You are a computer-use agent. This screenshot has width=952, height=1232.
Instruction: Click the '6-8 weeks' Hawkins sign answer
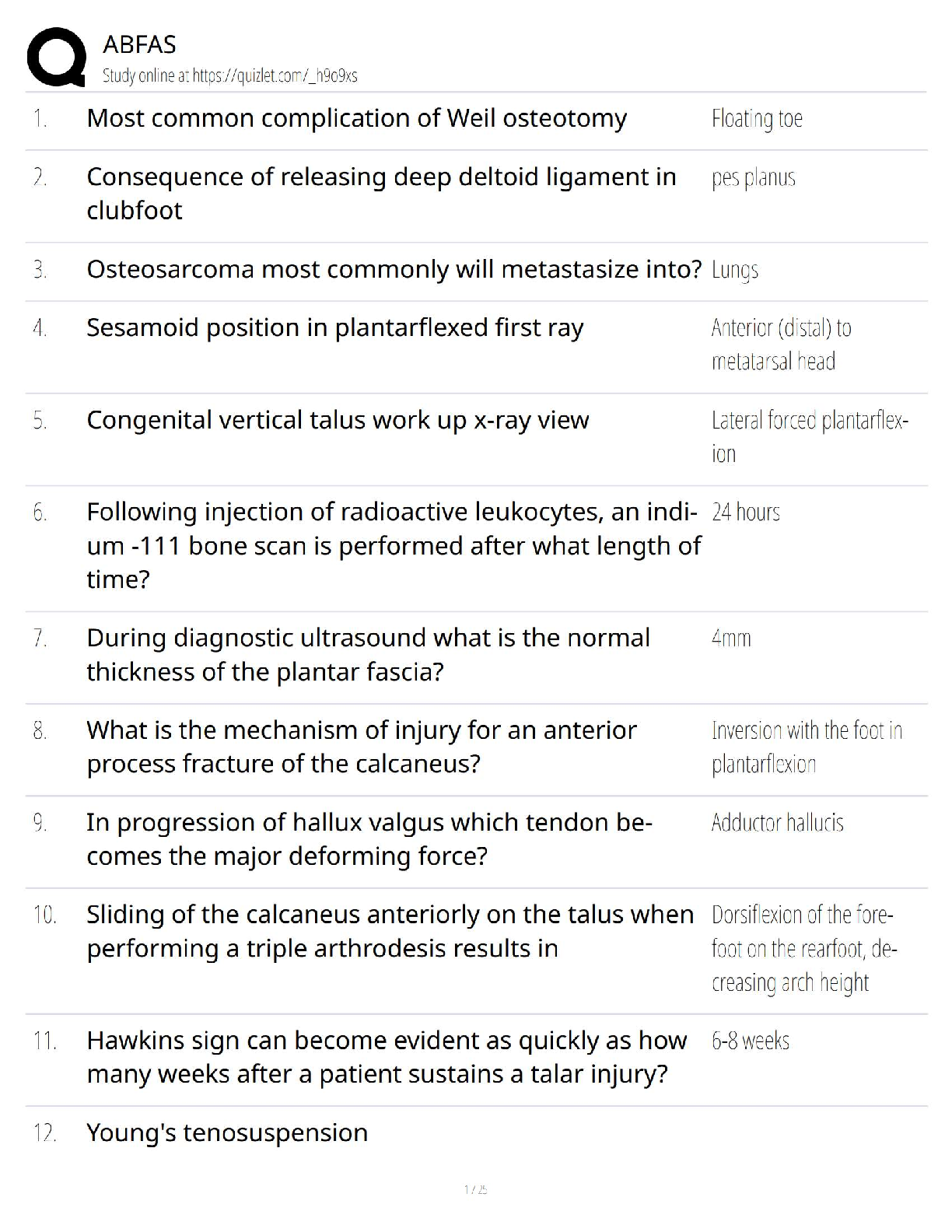point(750,1041)
